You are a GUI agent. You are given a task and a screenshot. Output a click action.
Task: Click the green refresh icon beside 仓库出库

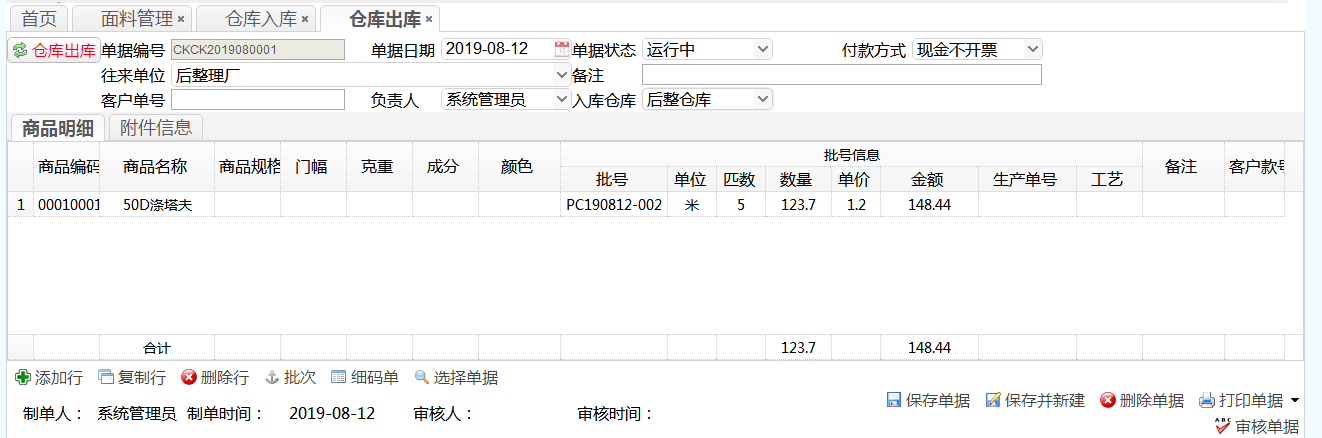click(20, 51)
